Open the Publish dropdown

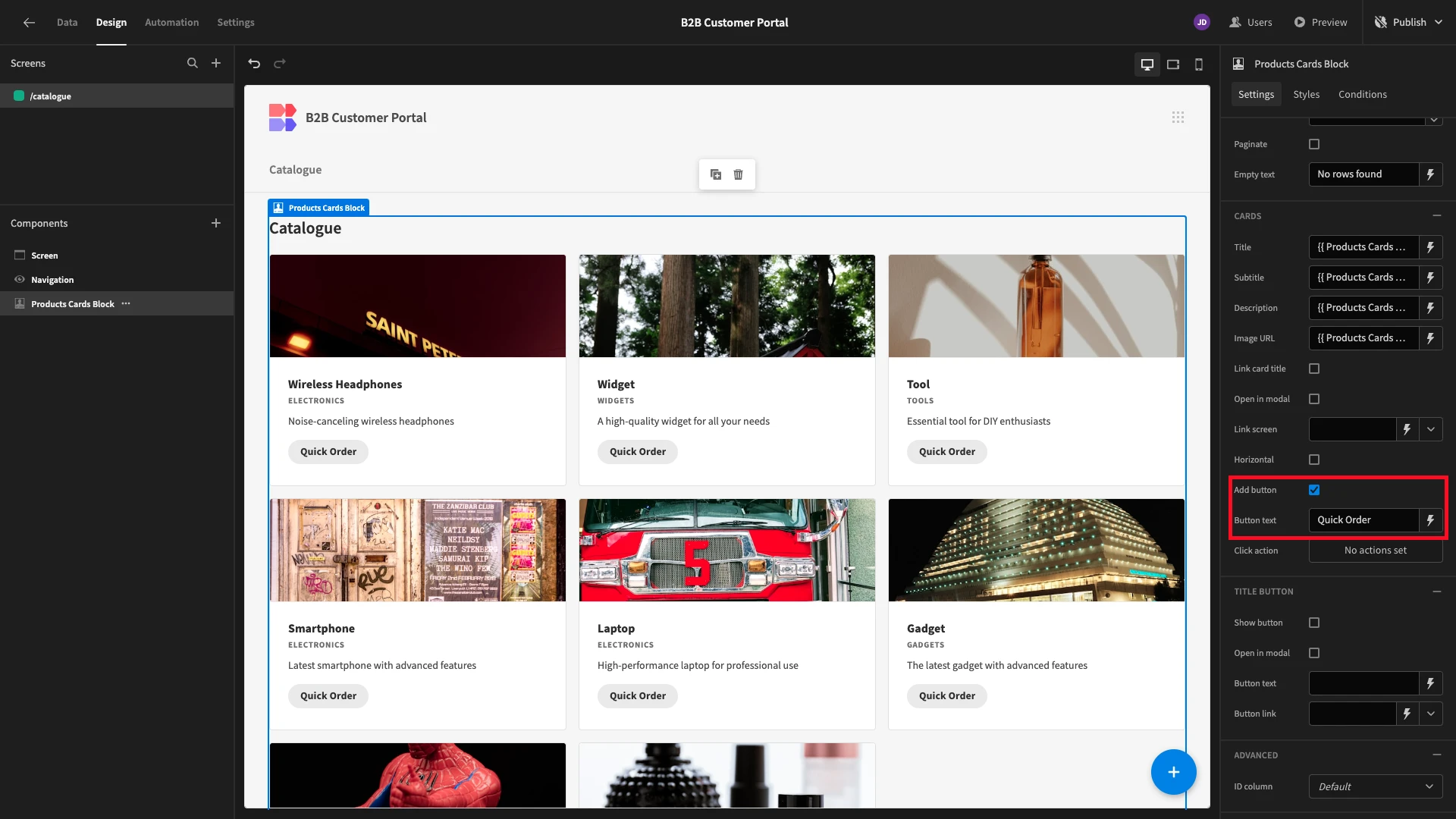[1409, 23]
